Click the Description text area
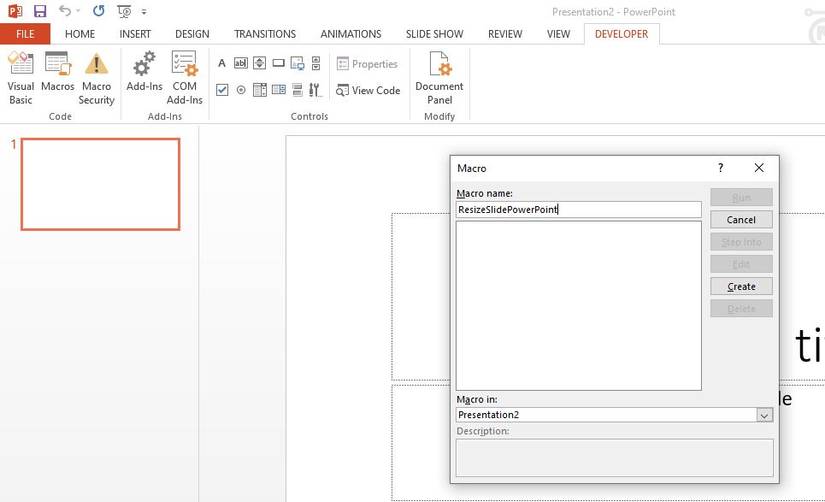The image size is (825, 502). coord(615,458)
